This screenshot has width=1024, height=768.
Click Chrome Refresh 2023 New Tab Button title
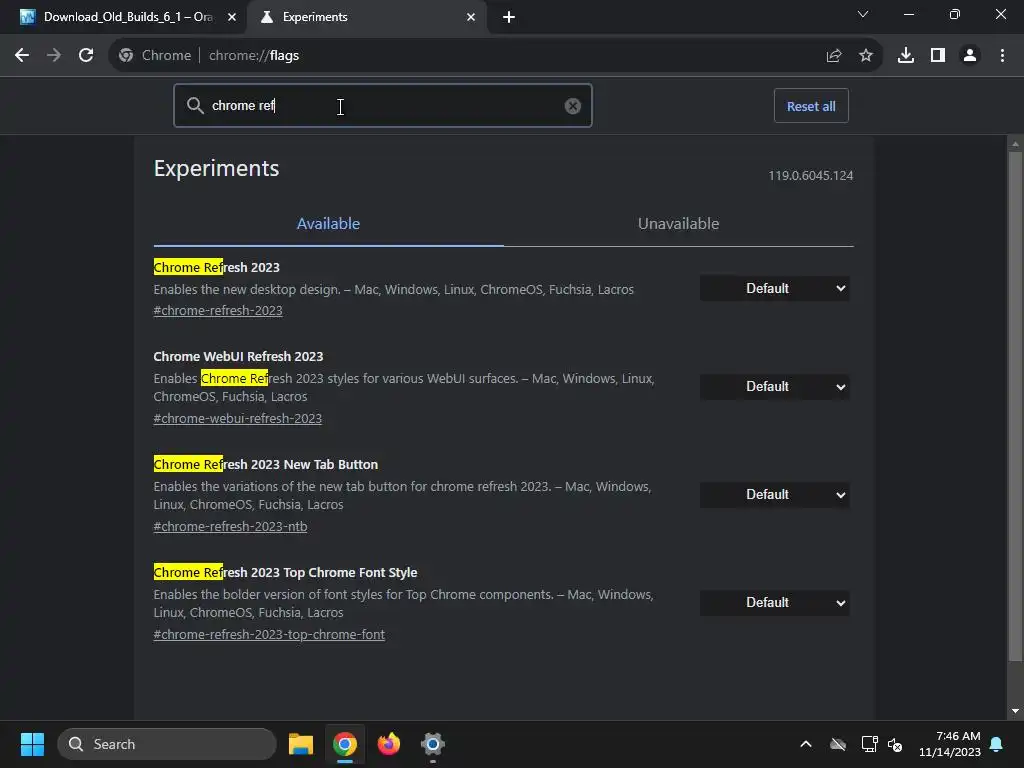click(x=266, y=464)
